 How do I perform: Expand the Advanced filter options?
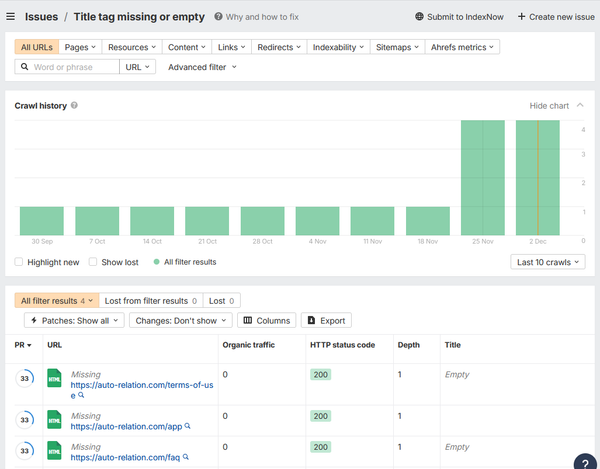202,67
